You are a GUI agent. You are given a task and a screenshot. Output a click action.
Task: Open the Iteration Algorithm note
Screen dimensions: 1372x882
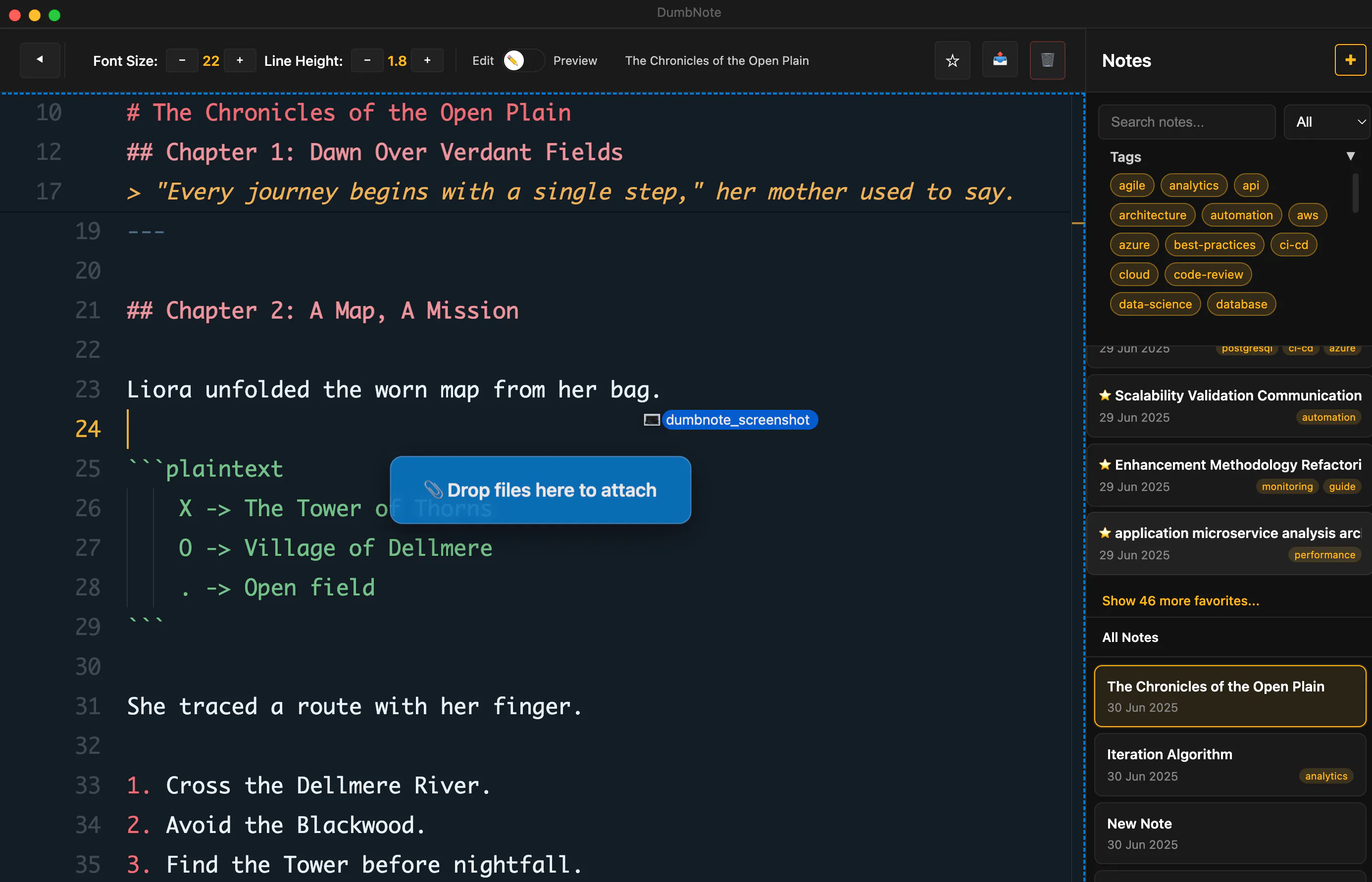[1229, 765]
